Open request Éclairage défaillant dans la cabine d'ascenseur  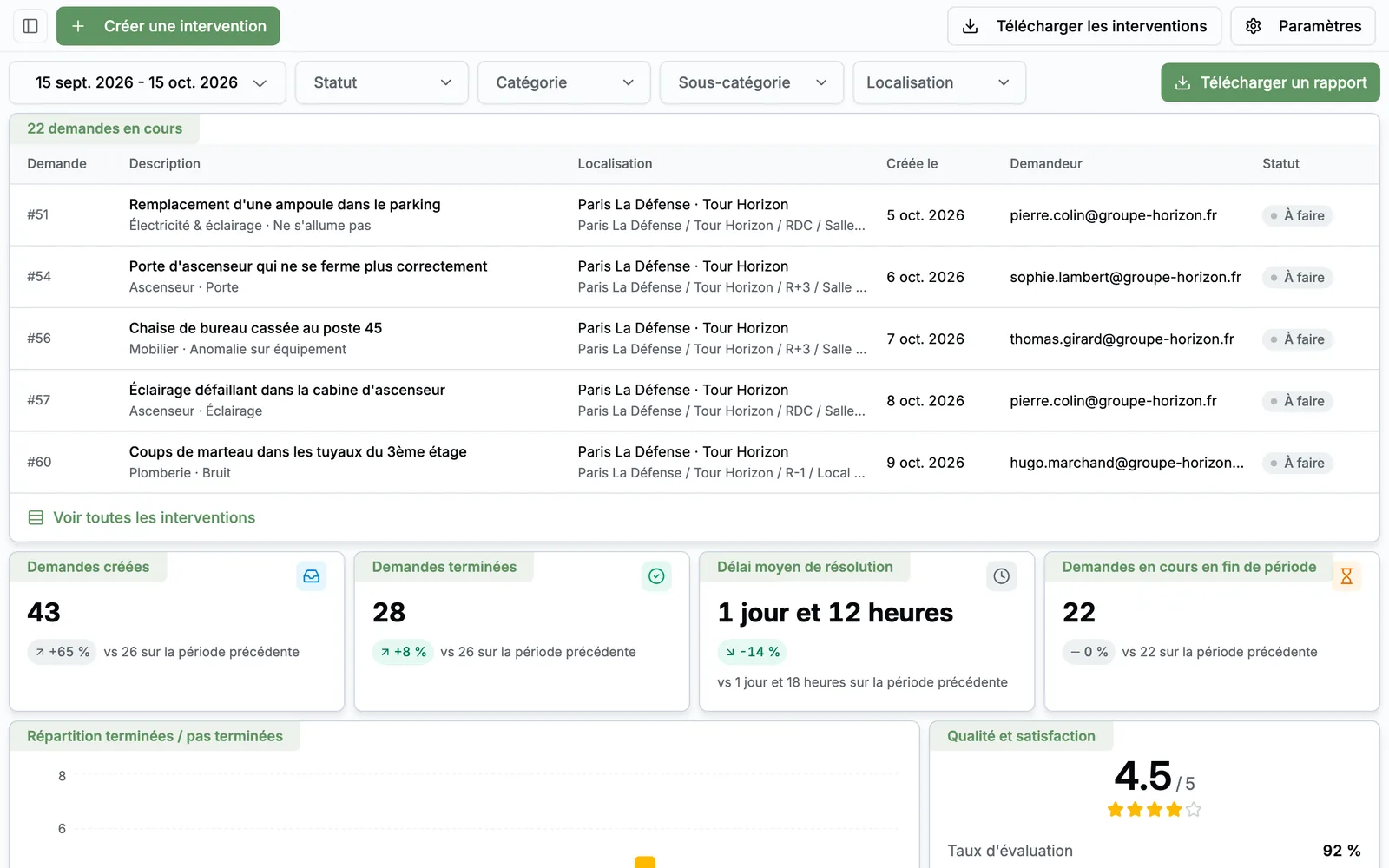[x=694, y=400]
